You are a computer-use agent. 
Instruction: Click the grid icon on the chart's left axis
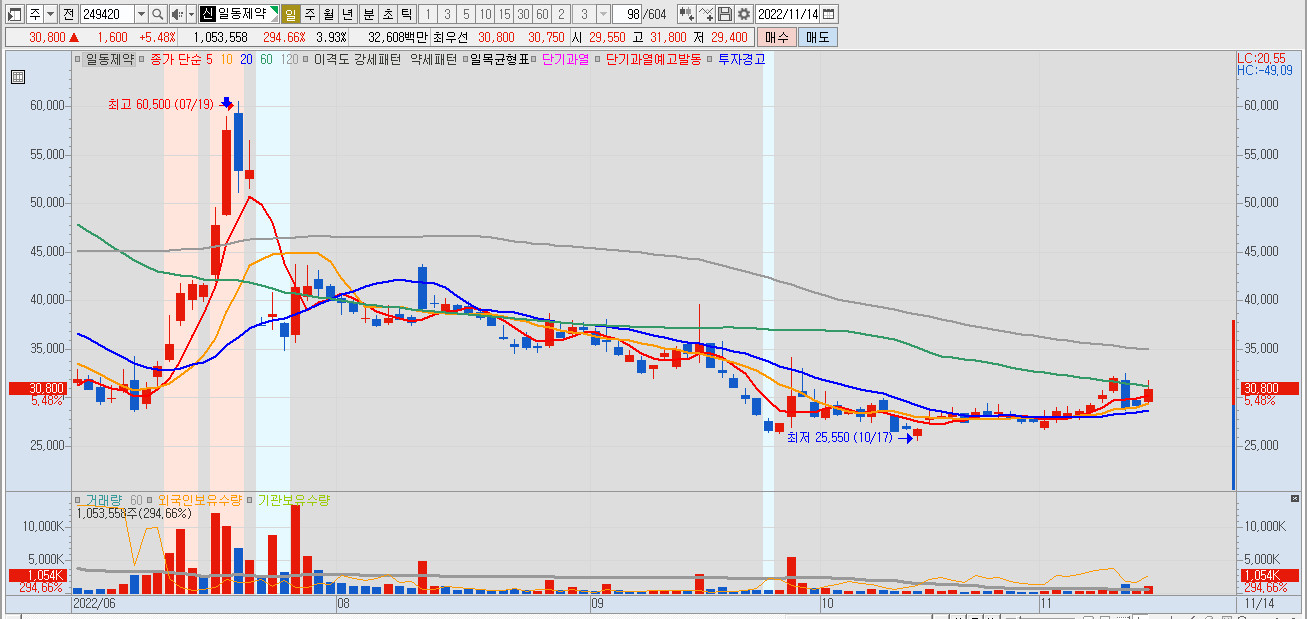(x=18, y=77)
